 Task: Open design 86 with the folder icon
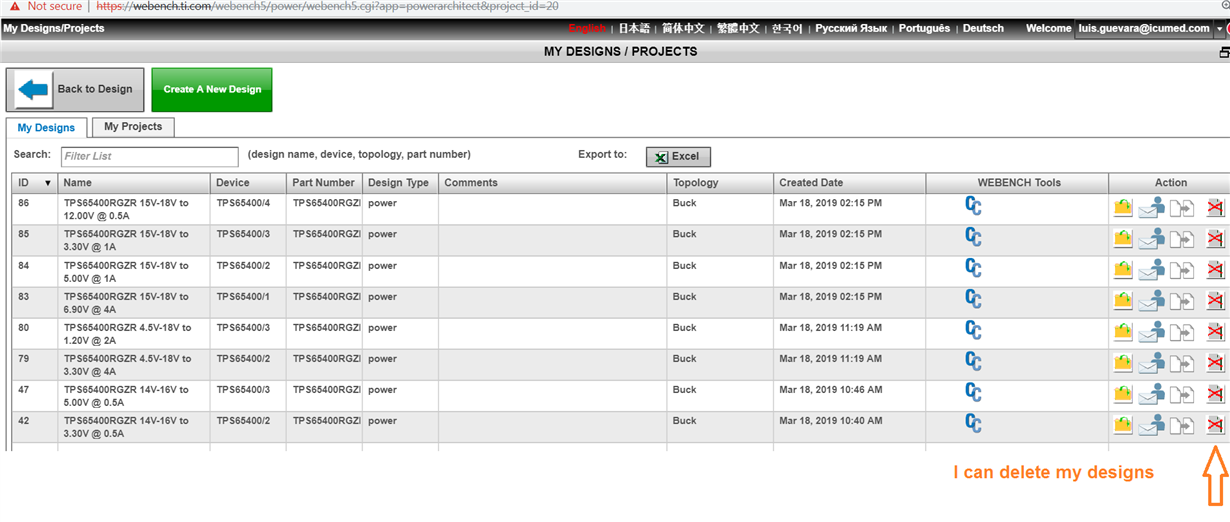click(1123, 208)
